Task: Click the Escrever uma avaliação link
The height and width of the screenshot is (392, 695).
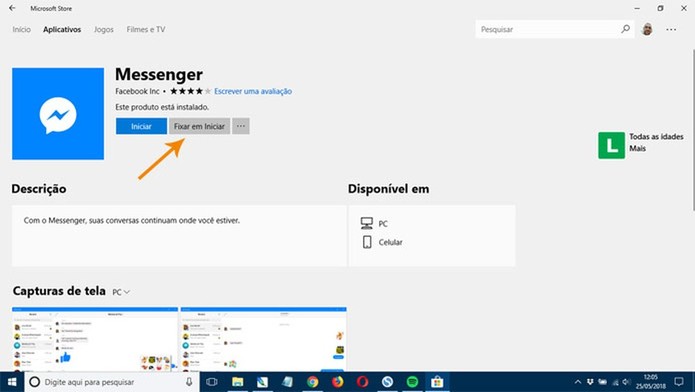Action: click(253, 91)
